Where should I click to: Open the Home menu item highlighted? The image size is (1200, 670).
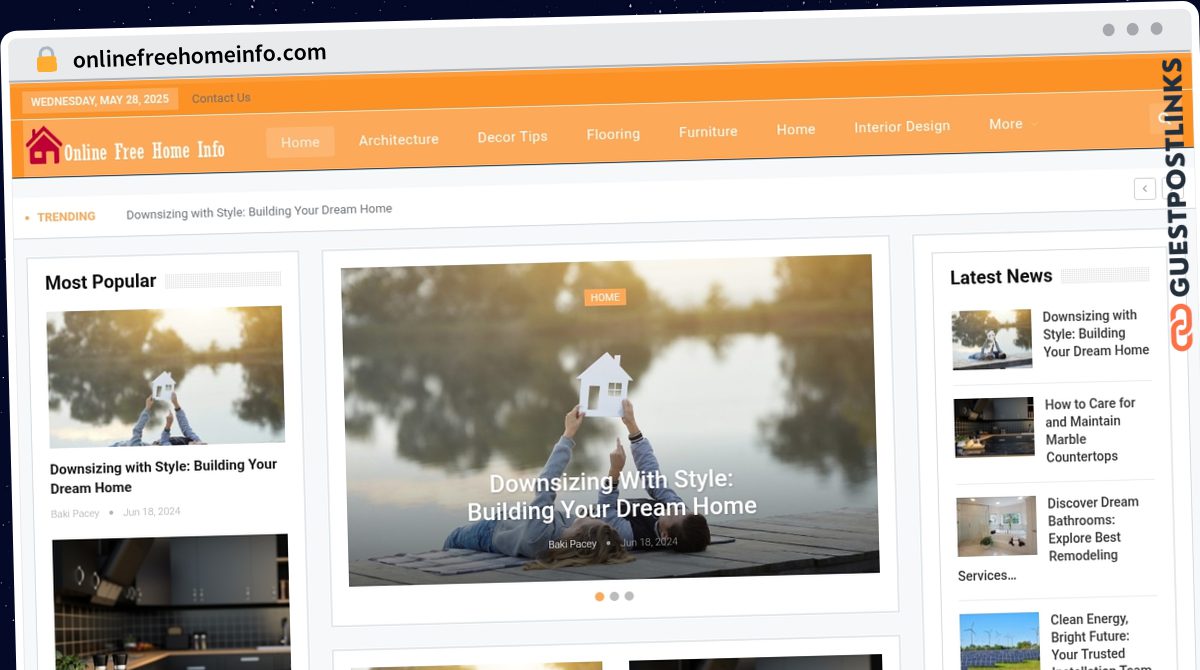(300, 142)
